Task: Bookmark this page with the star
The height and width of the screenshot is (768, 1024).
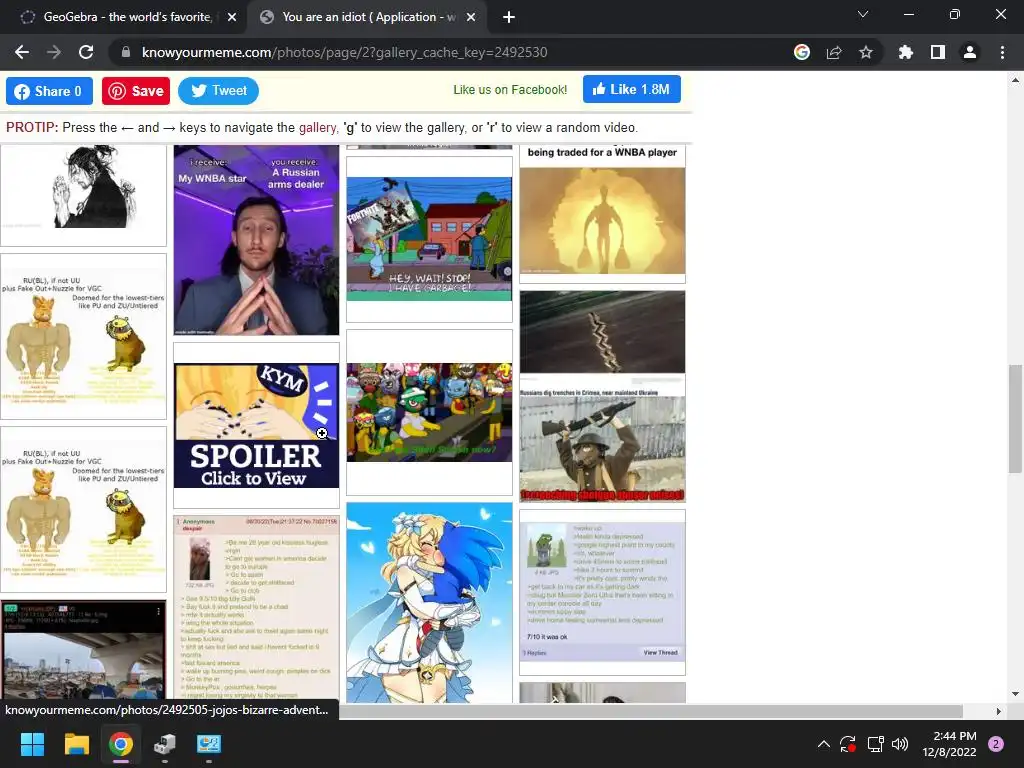Action: click(x=866, y=52)
